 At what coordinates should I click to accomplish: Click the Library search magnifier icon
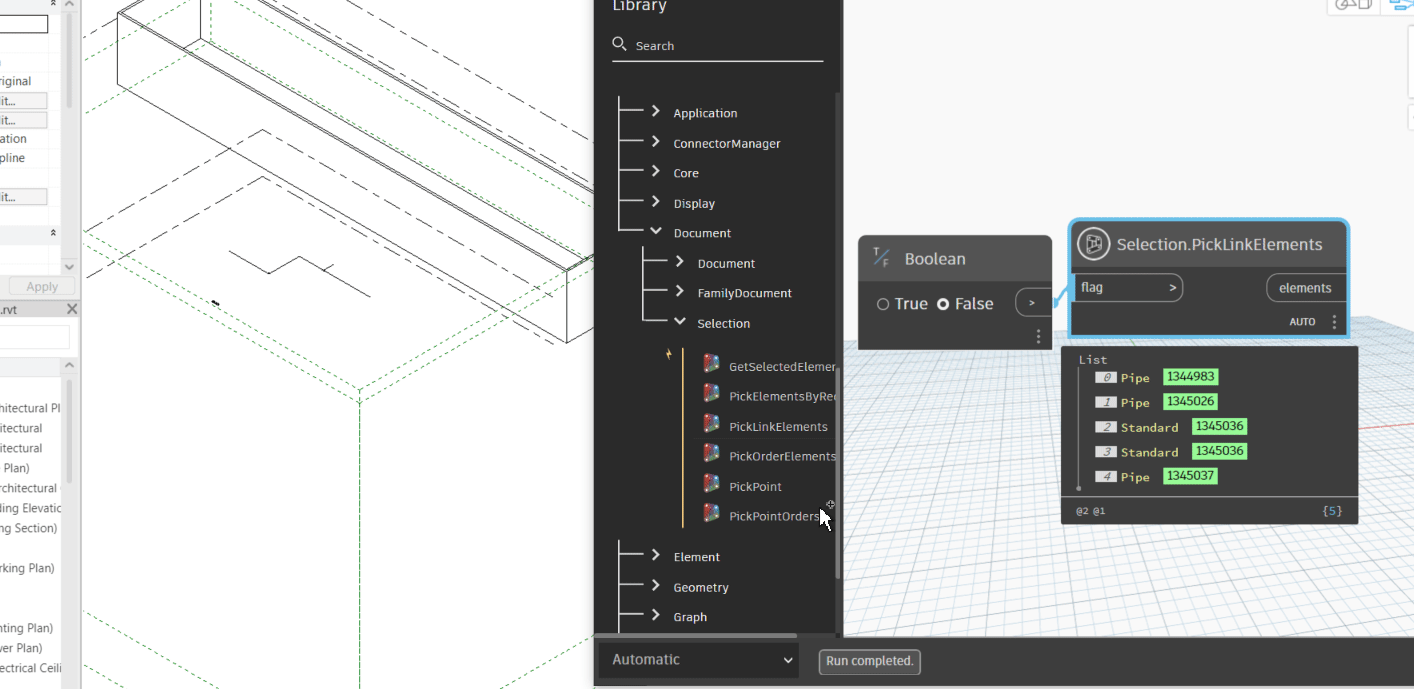[x=620, y=45]
